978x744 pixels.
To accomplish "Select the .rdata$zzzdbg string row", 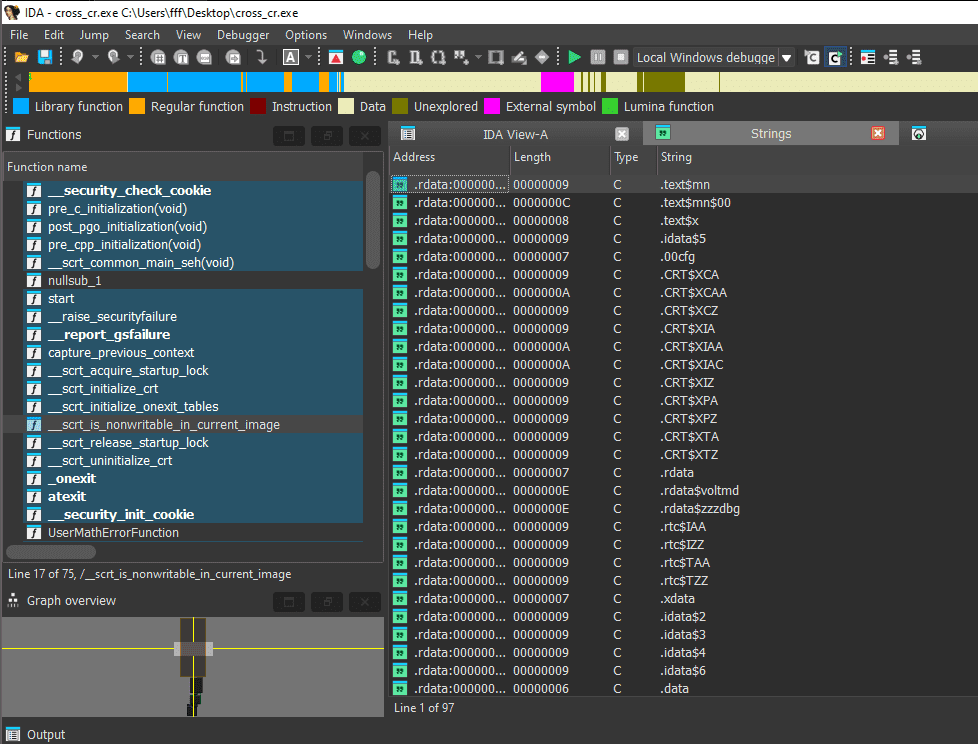I will click(699, 509).
